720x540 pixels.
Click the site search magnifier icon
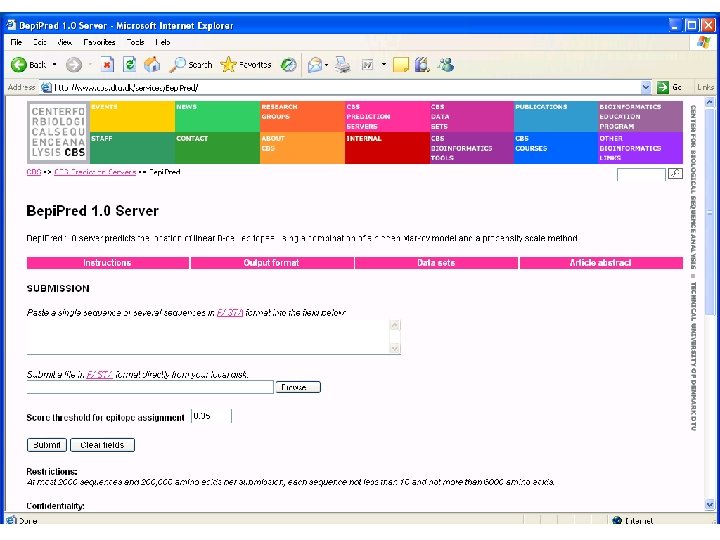[675, 174]
